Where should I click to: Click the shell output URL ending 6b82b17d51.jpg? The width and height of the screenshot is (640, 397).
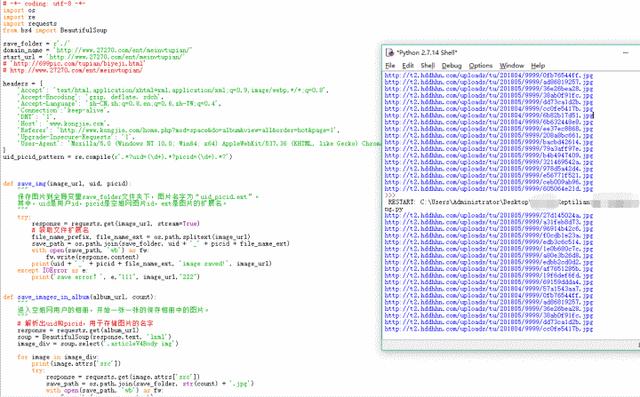(x=489, y=115)
